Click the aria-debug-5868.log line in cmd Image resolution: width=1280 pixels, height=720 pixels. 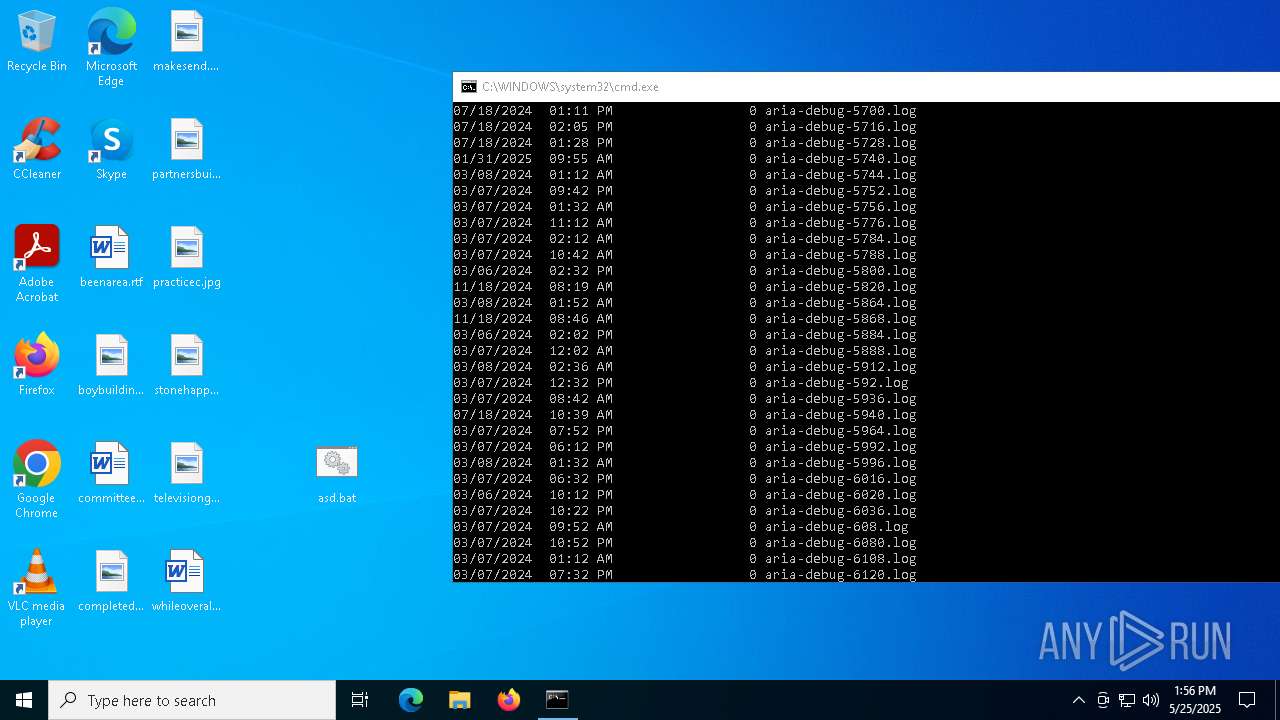[685, 319]
